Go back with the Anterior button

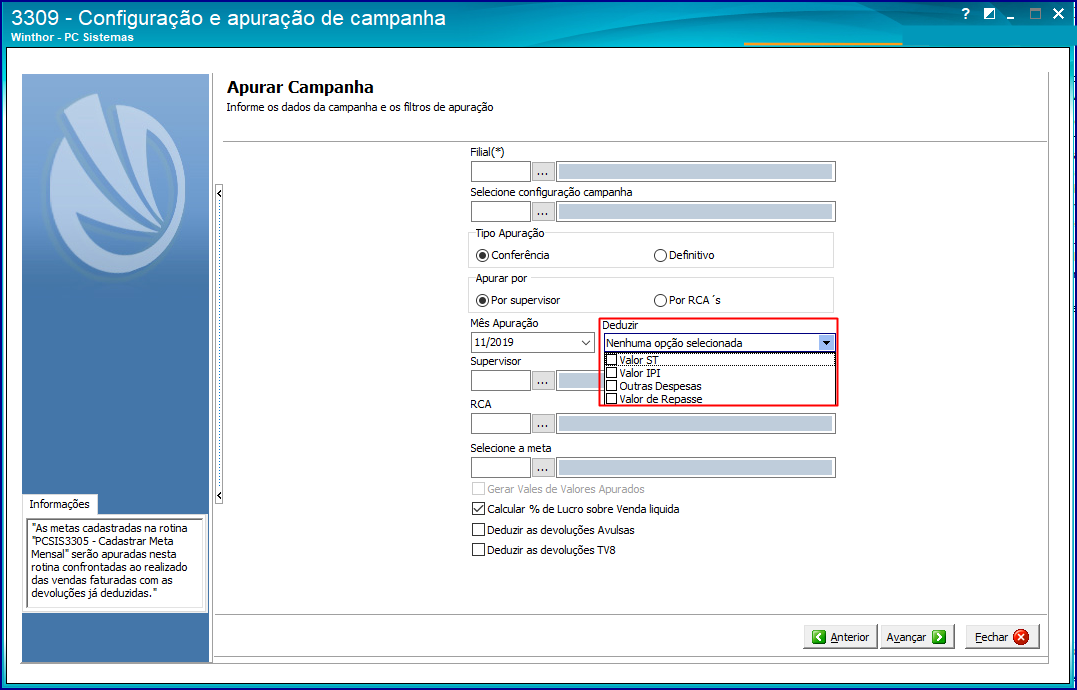[840, 637]
